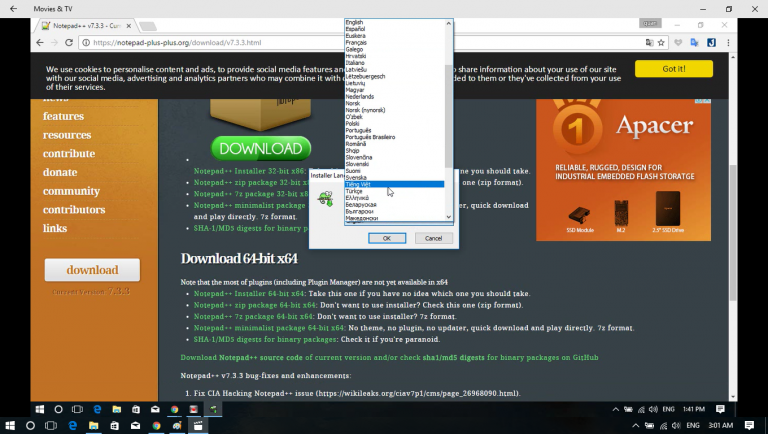The height and width of the screenshot is (434, 768).
Task: Reload the Notepad++ download page
Action: pos(69,43)
